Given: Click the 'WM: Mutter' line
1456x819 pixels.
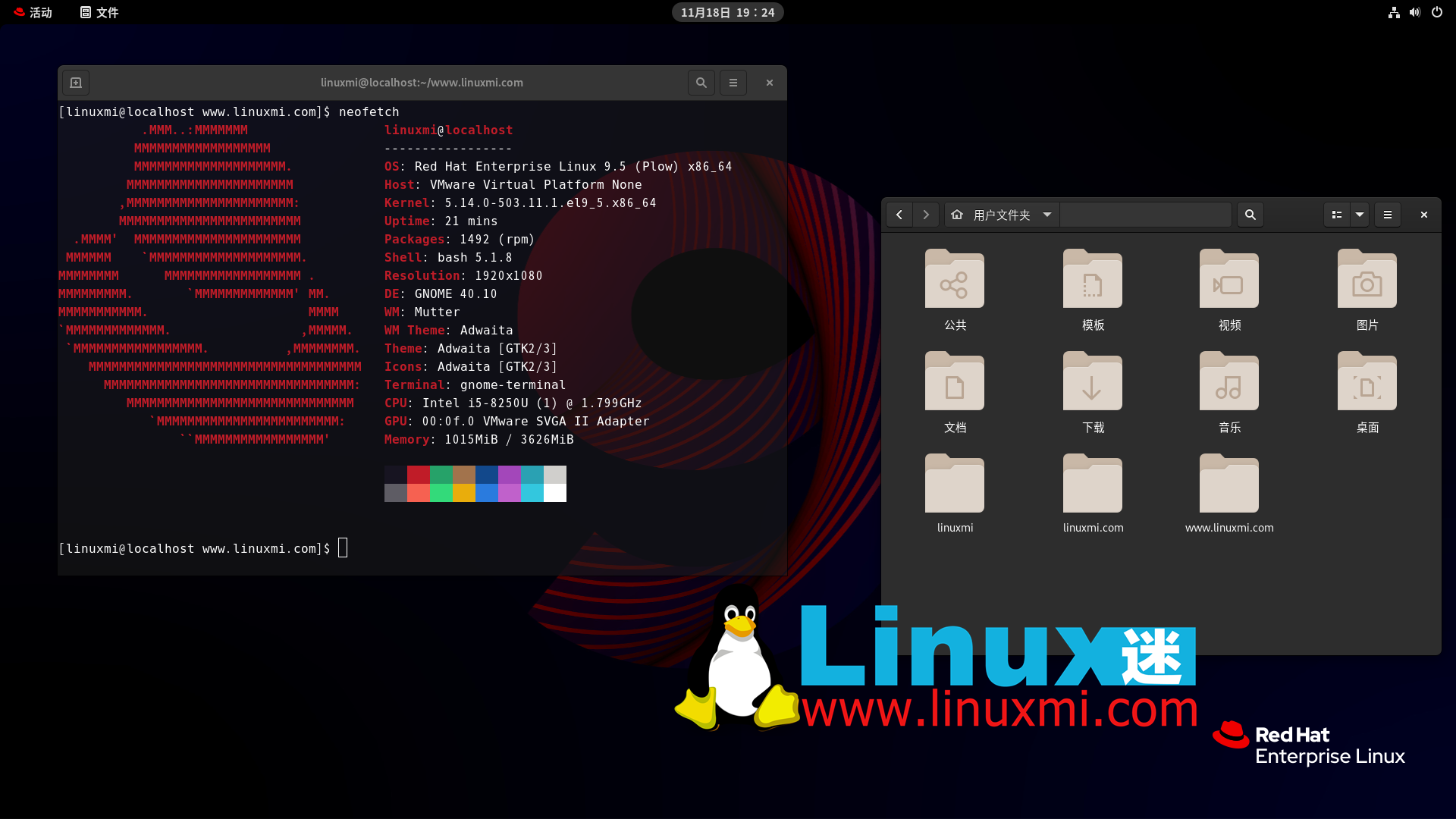Looking at the screenshot, I should pos(422,312).
